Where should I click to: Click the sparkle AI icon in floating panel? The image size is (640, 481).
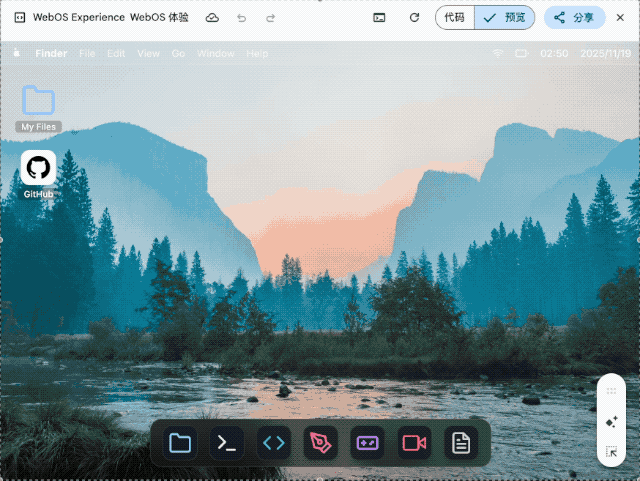611,422
